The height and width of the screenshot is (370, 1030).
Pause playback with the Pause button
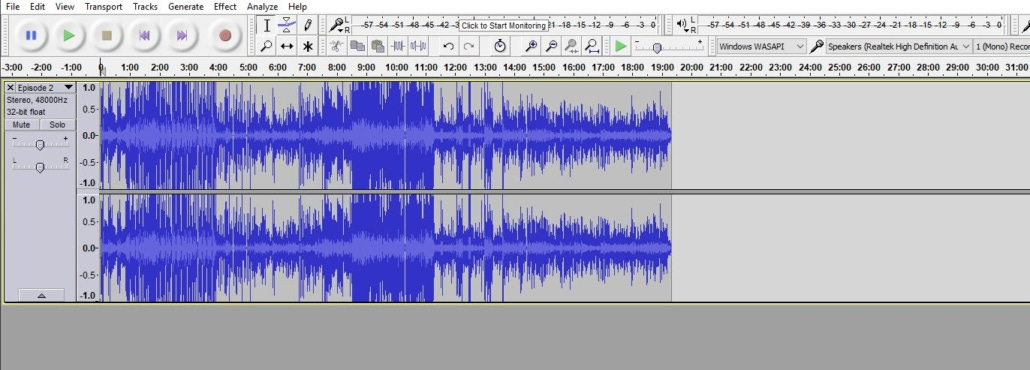30,35
